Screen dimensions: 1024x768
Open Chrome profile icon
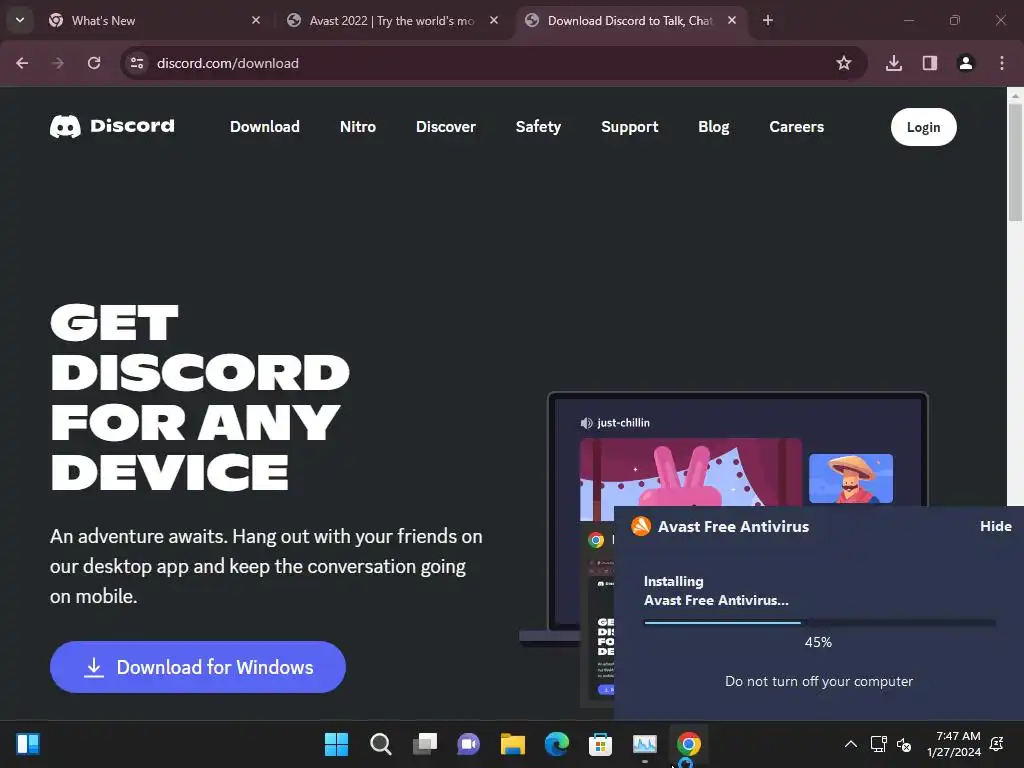click(x=966, y=63)
